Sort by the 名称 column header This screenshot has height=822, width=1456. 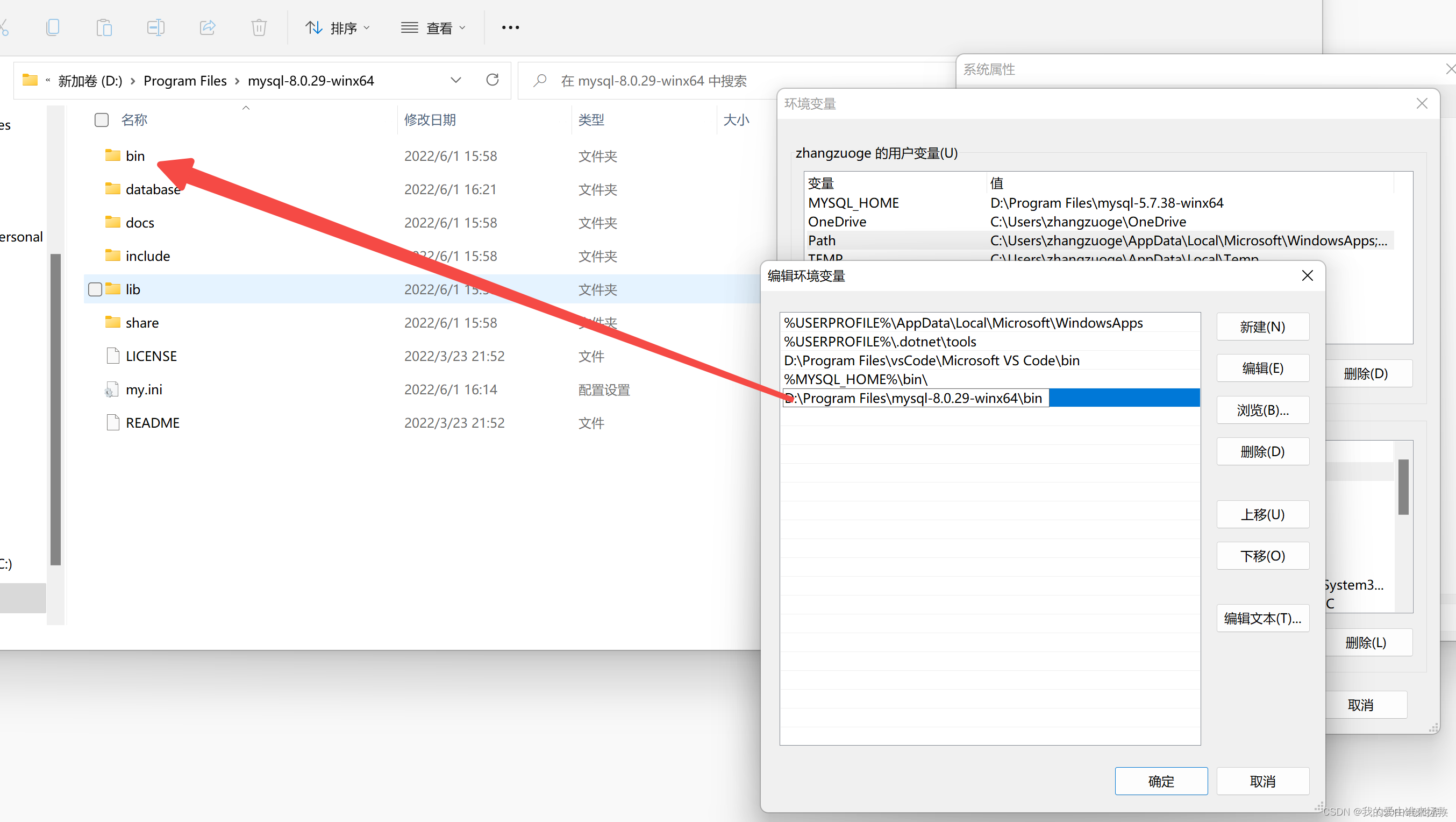pos(134,120)
